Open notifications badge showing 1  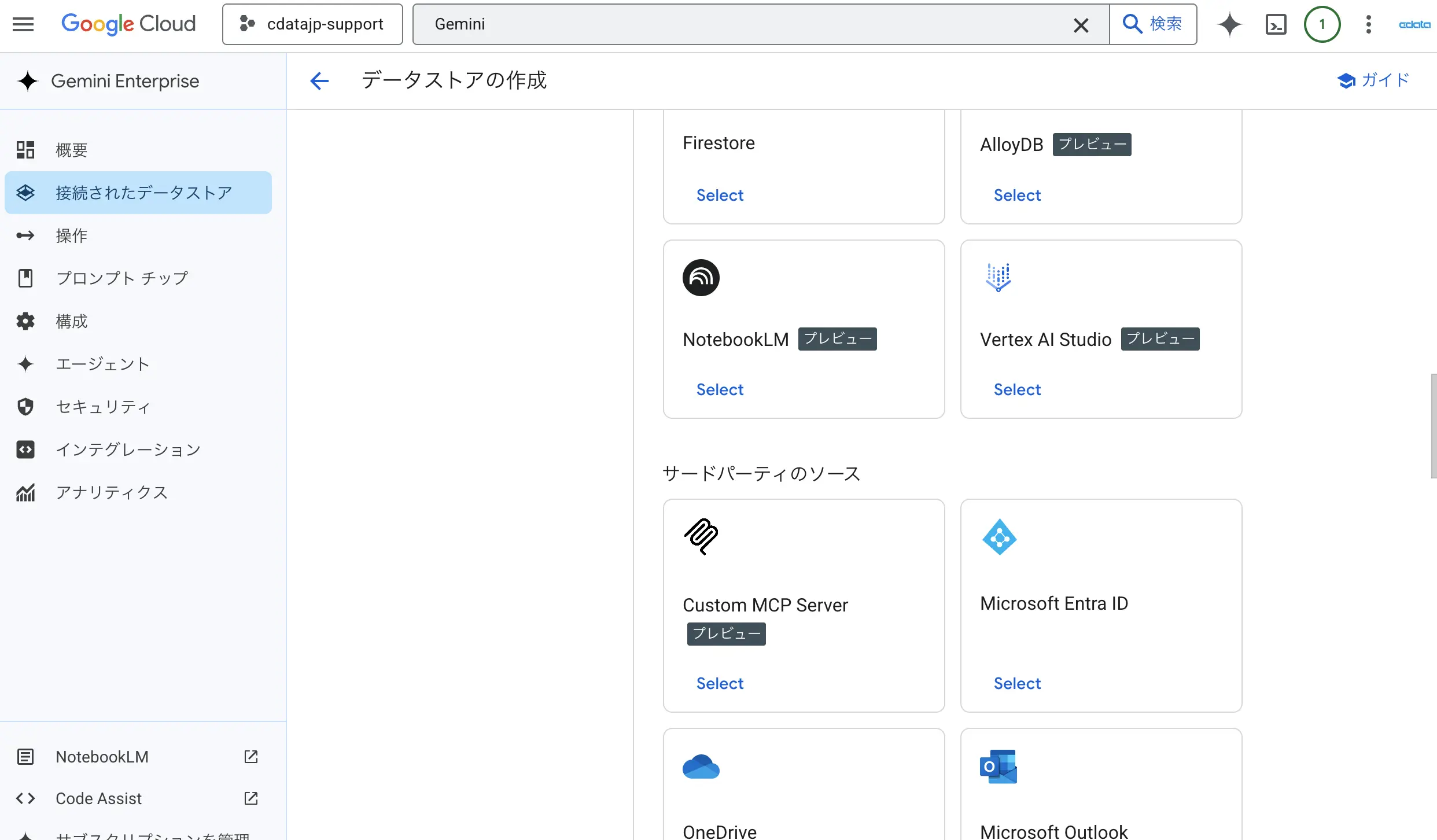point(1322,24)
